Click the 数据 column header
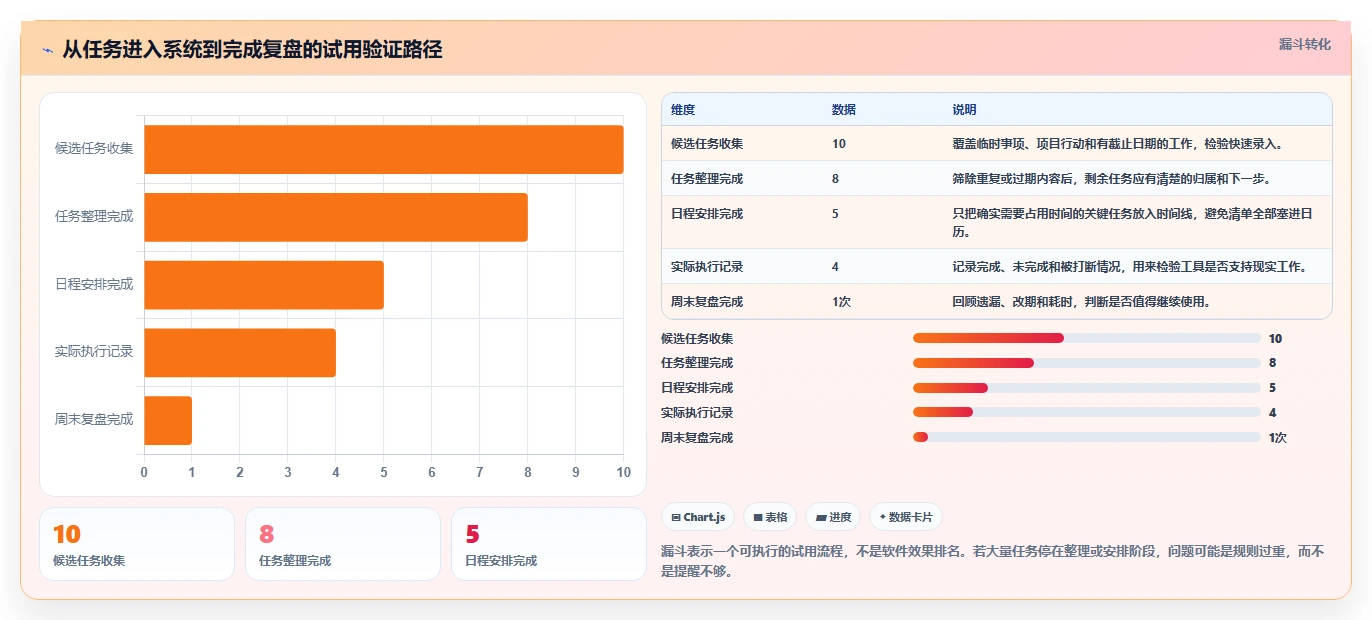The height and width of the screenshot is (620, 1372). 844,109
